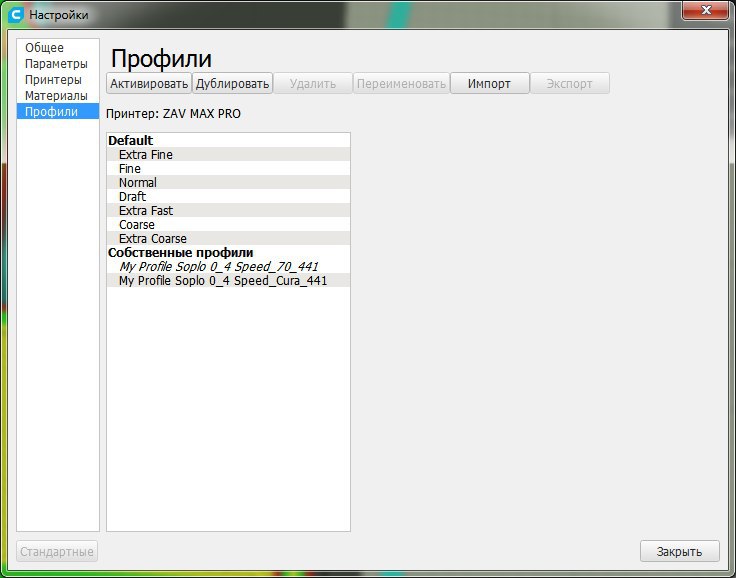Viewport: 736px width, 578px height.
Task: Click the Экспорт button
Action: [569, 84]
